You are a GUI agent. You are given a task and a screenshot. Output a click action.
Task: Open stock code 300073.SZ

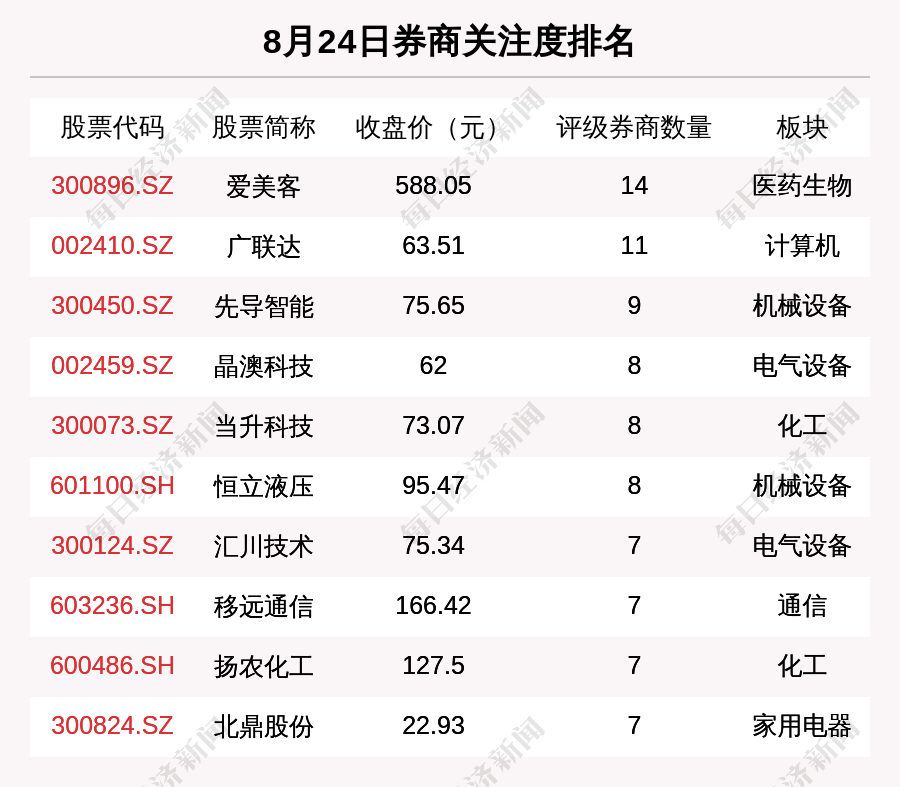point(112,426)
